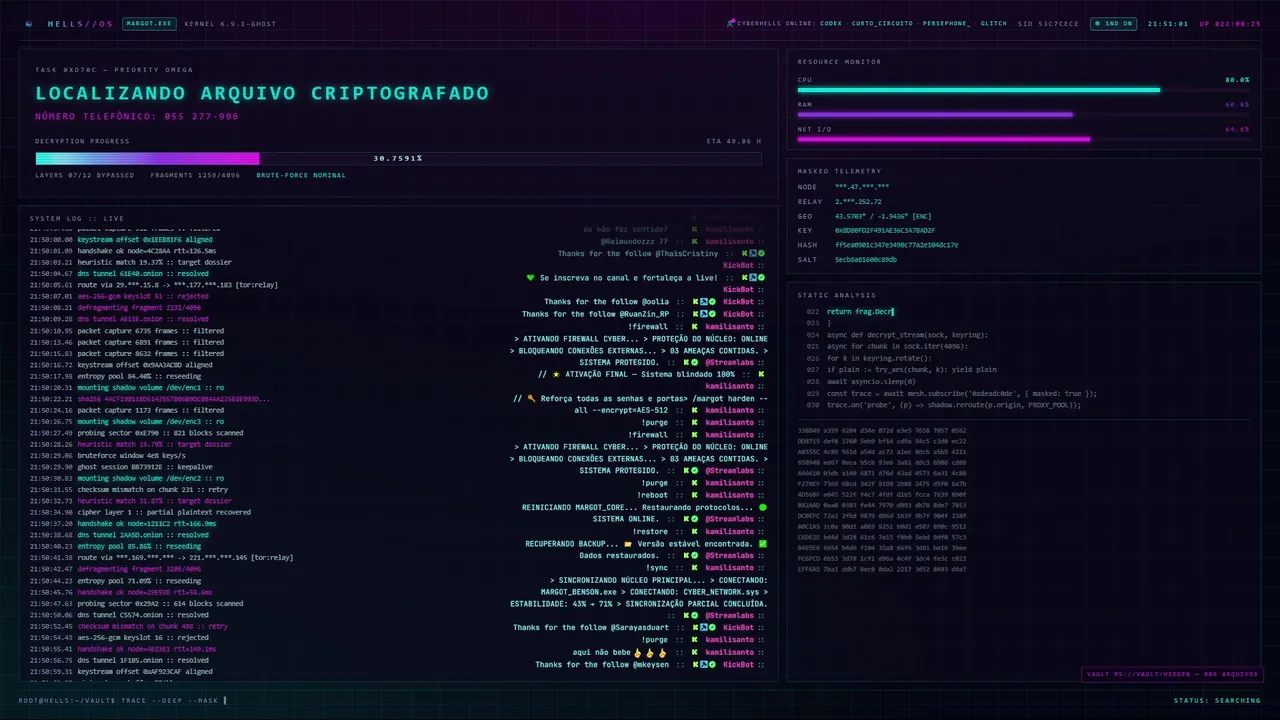Click the !restore chat command
The height and width of the screenshot is (720, 1280).
pos(651,532)
